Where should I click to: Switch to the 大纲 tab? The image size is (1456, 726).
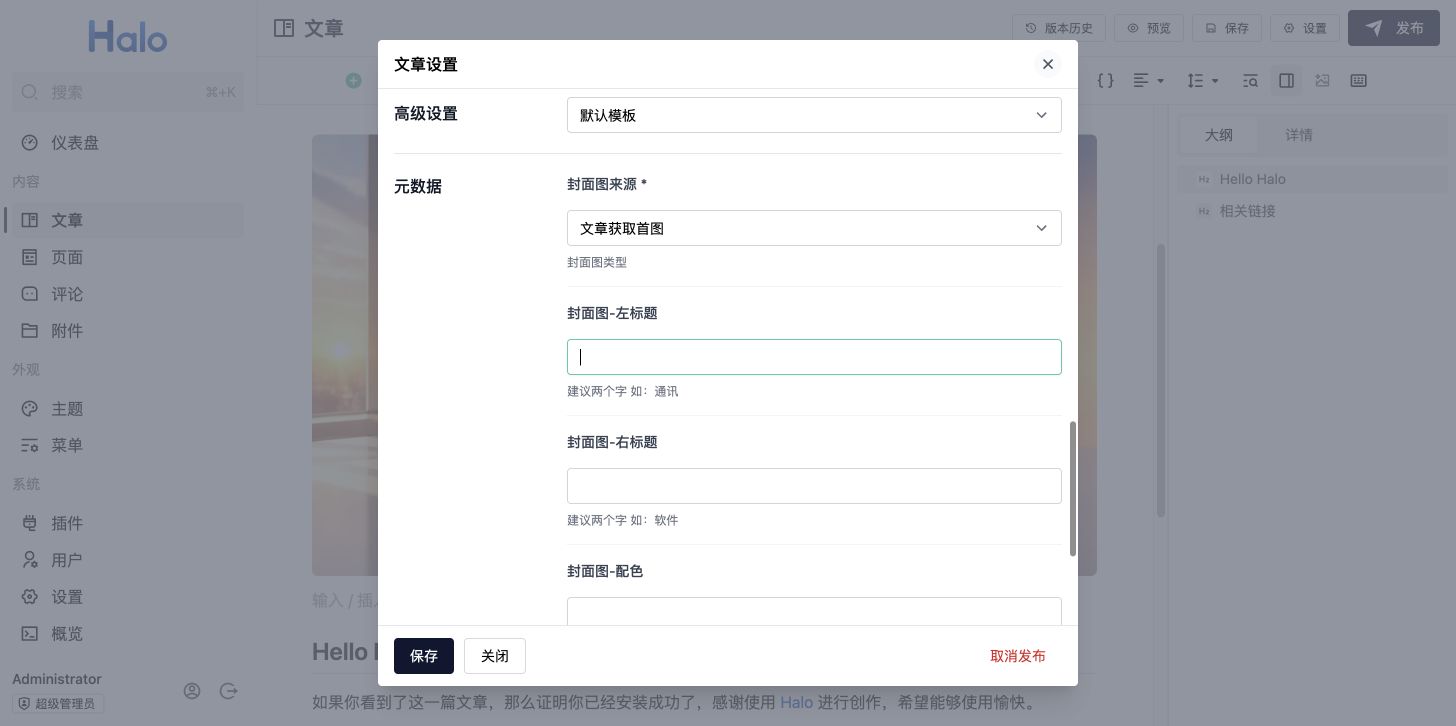pyautogui.click(x=1218, y=135)
